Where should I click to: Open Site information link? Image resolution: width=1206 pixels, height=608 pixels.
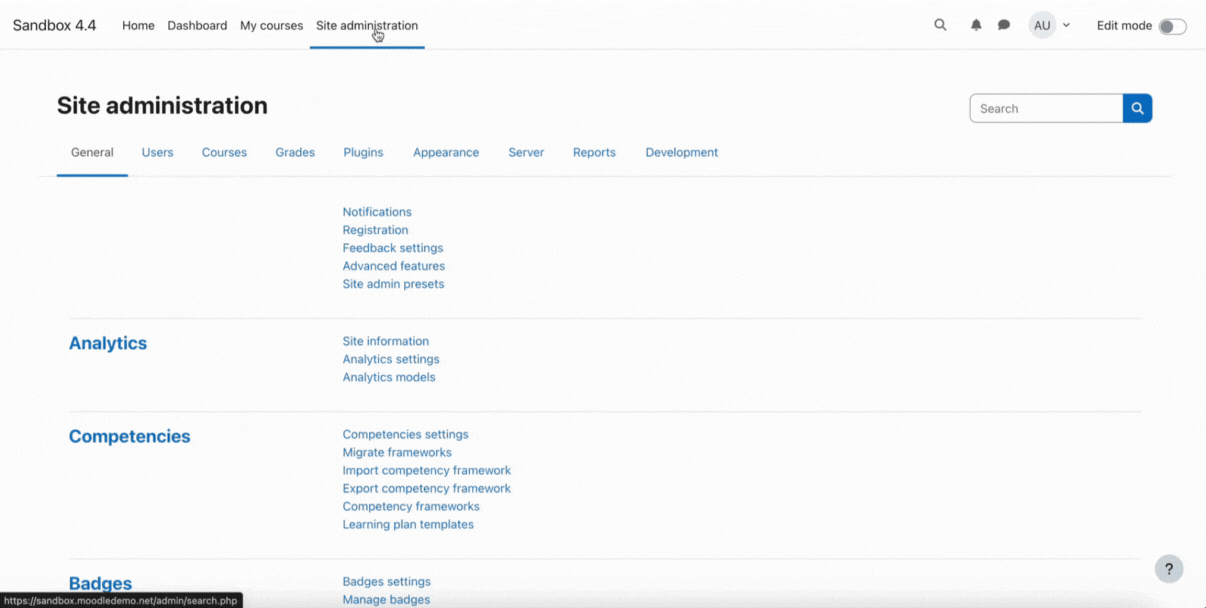coord(386,341)
